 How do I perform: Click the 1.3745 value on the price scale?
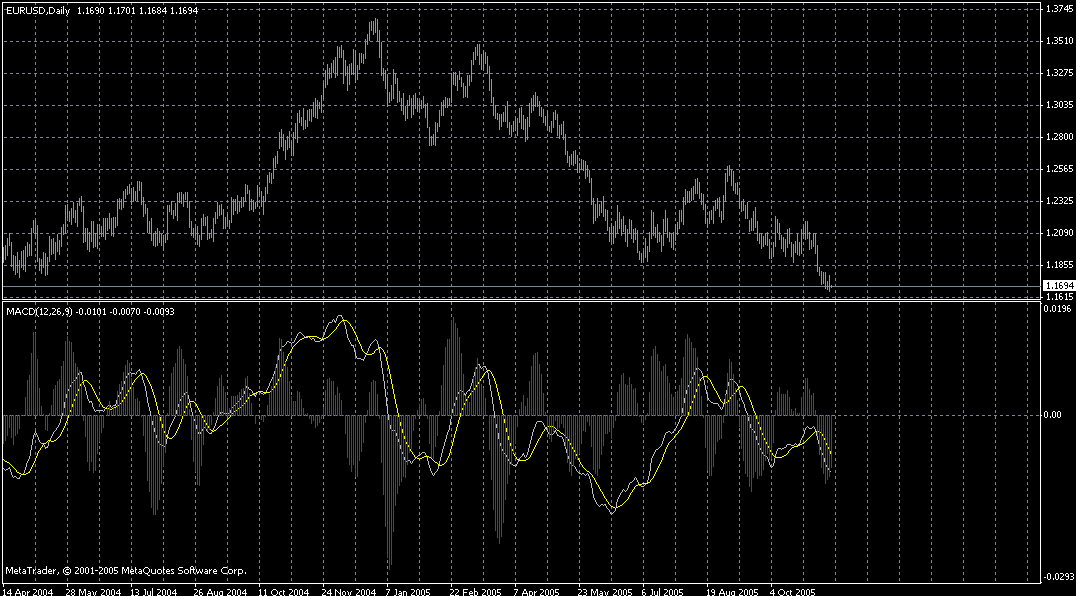coord(1058,10)
